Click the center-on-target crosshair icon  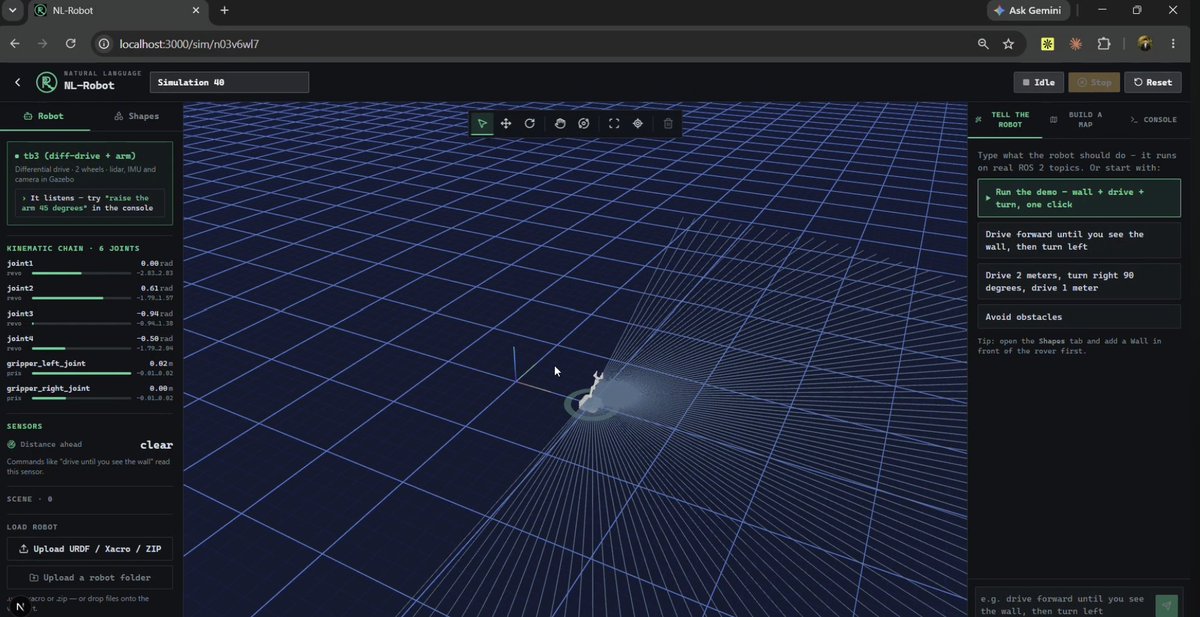(x=638, y=124)
